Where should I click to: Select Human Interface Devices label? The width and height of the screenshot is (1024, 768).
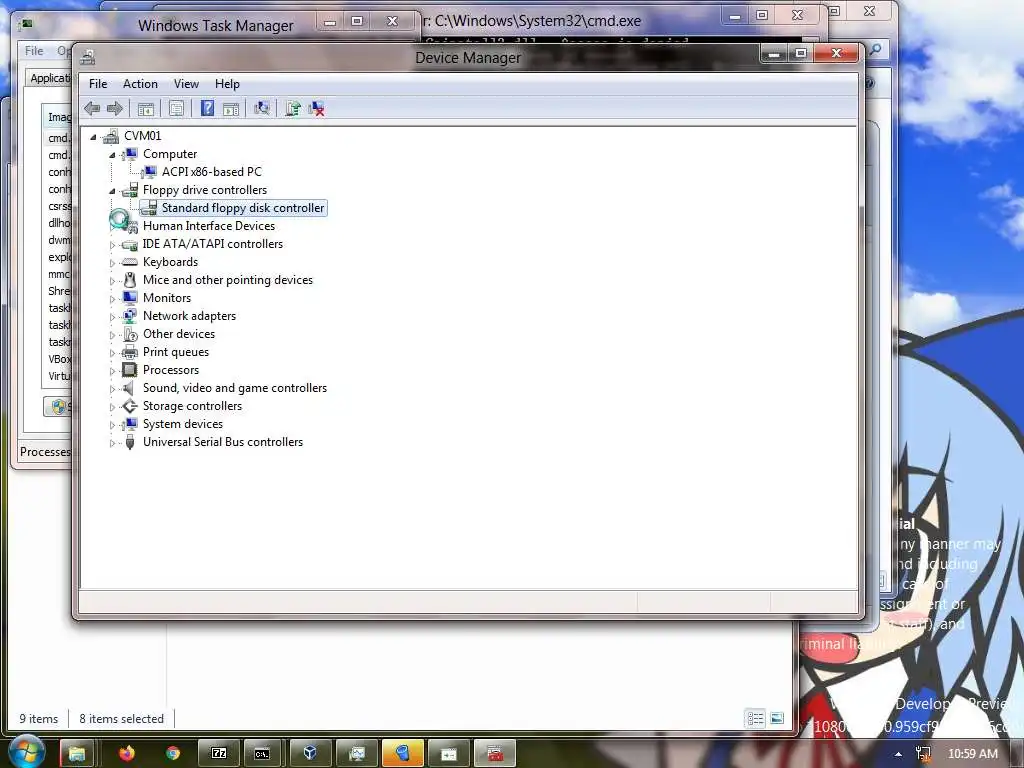point(209,226)
